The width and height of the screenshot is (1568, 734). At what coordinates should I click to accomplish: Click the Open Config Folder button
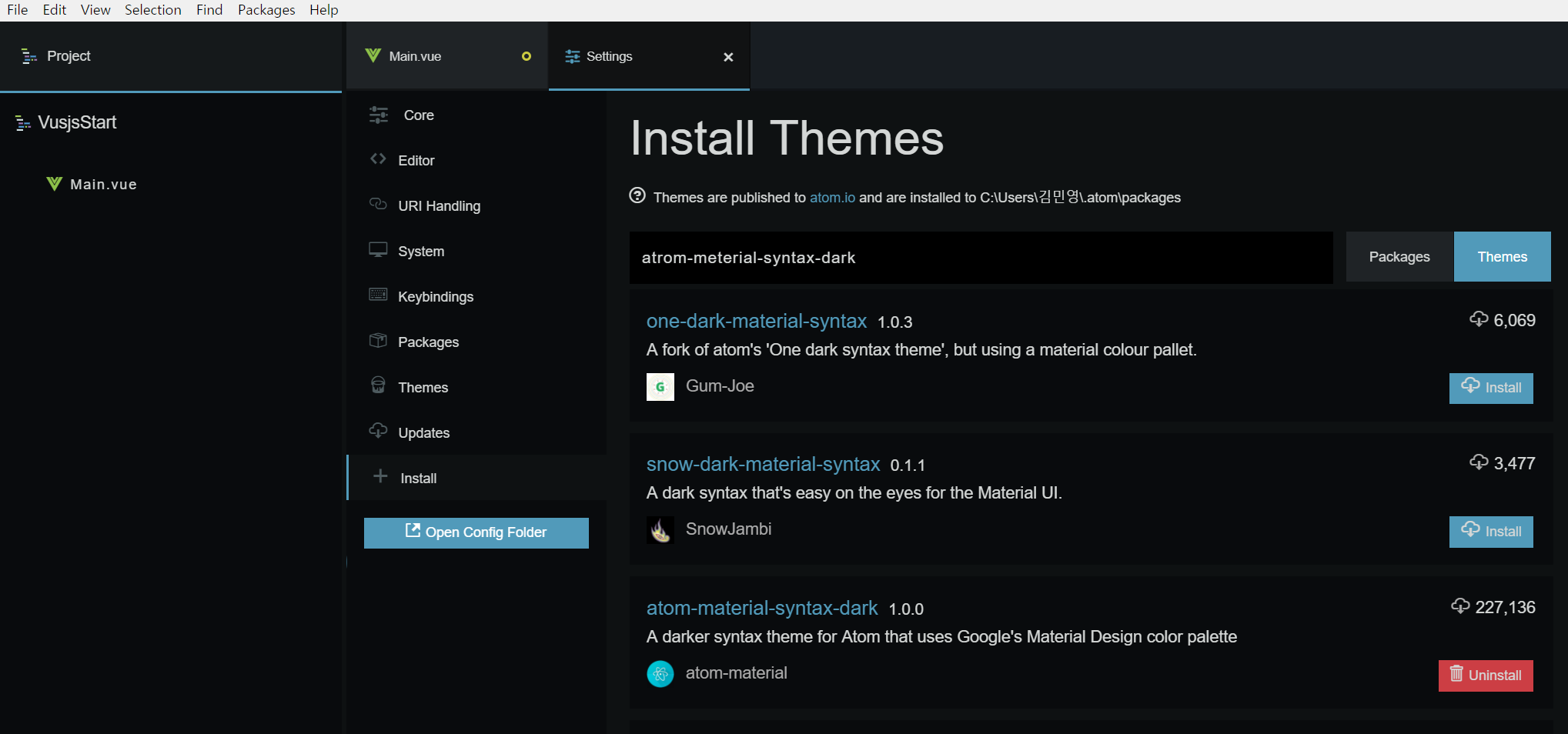click(x=476, y=532)
